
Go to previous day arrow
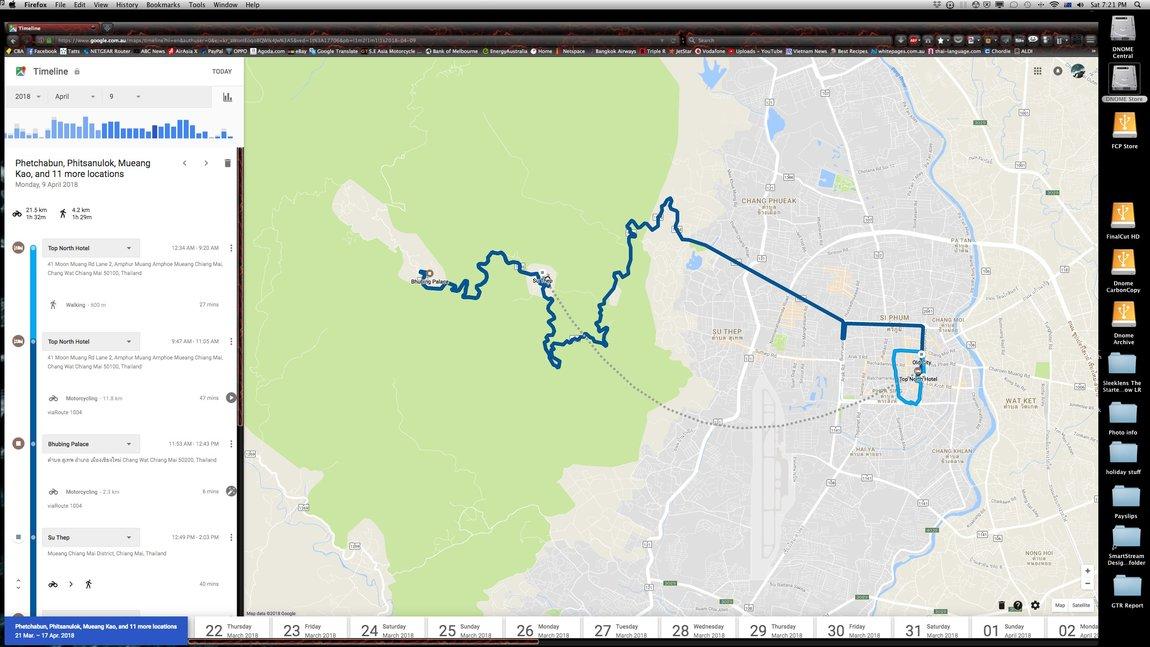tap(185, 163)
